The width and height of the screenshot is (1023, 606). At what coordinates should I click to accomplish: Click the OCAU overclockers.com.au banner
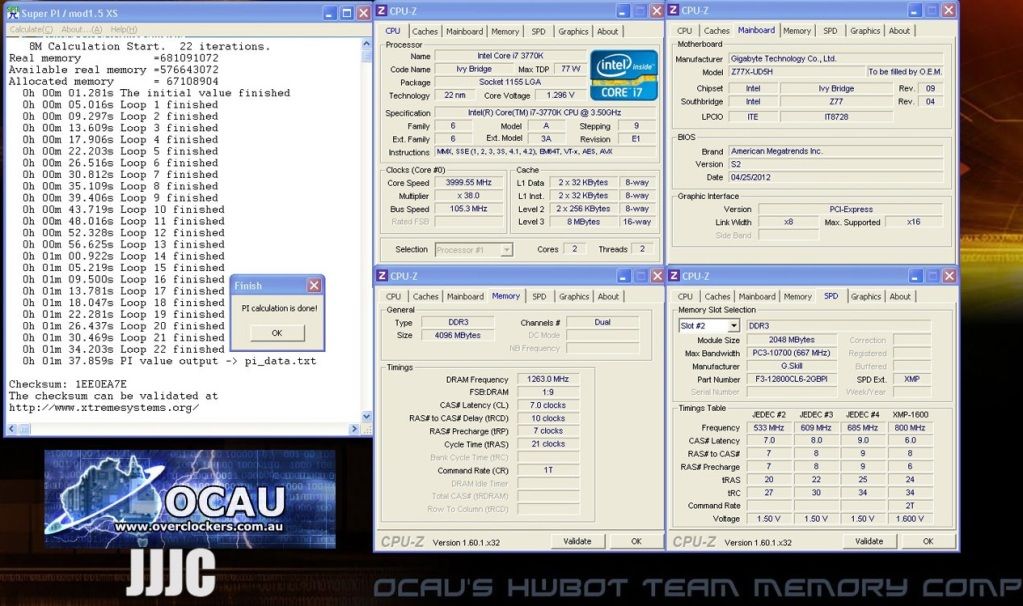(x=190, y=498)
